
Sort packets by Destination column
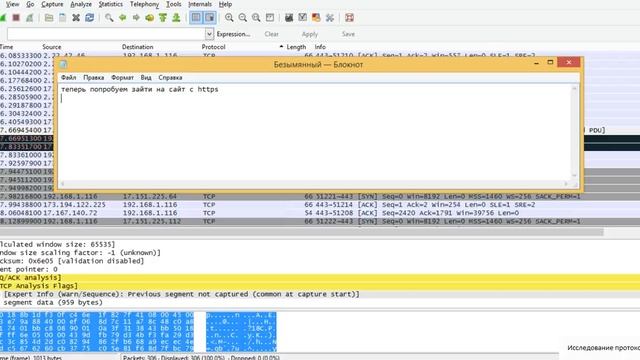(x=138, y=47)
